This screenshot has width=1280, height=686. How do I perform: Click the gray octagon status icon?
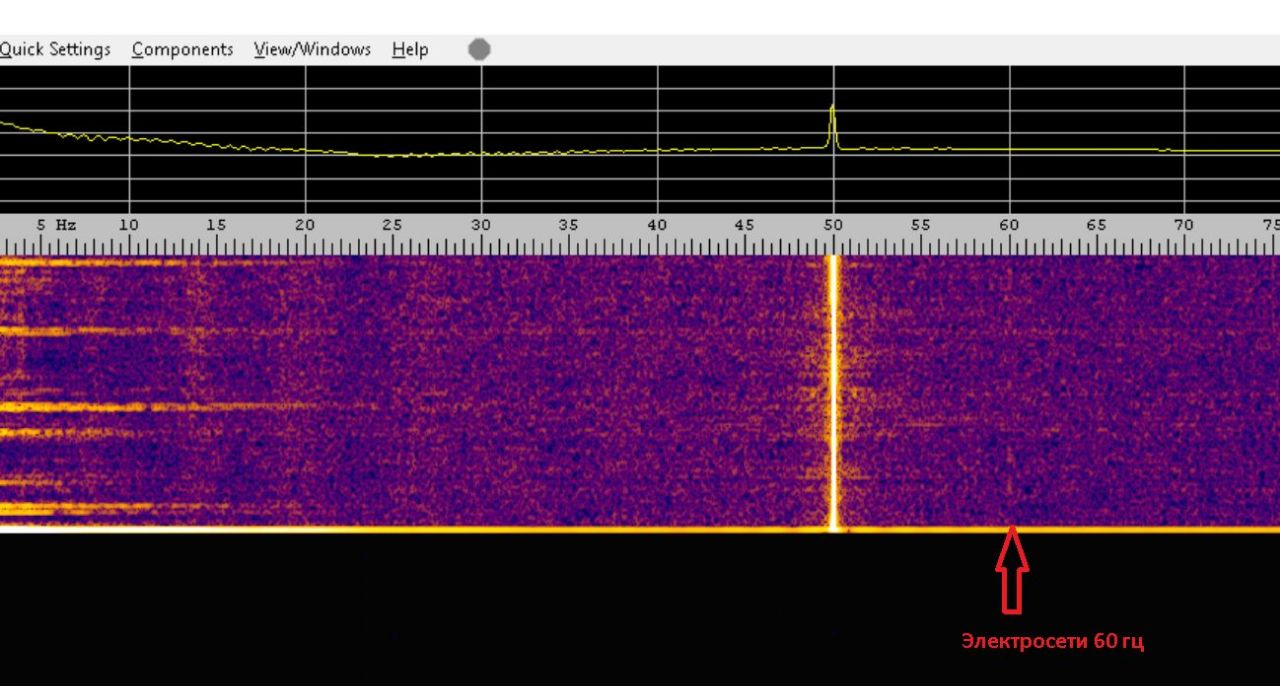pyautogui.click(x=480, y=49)
